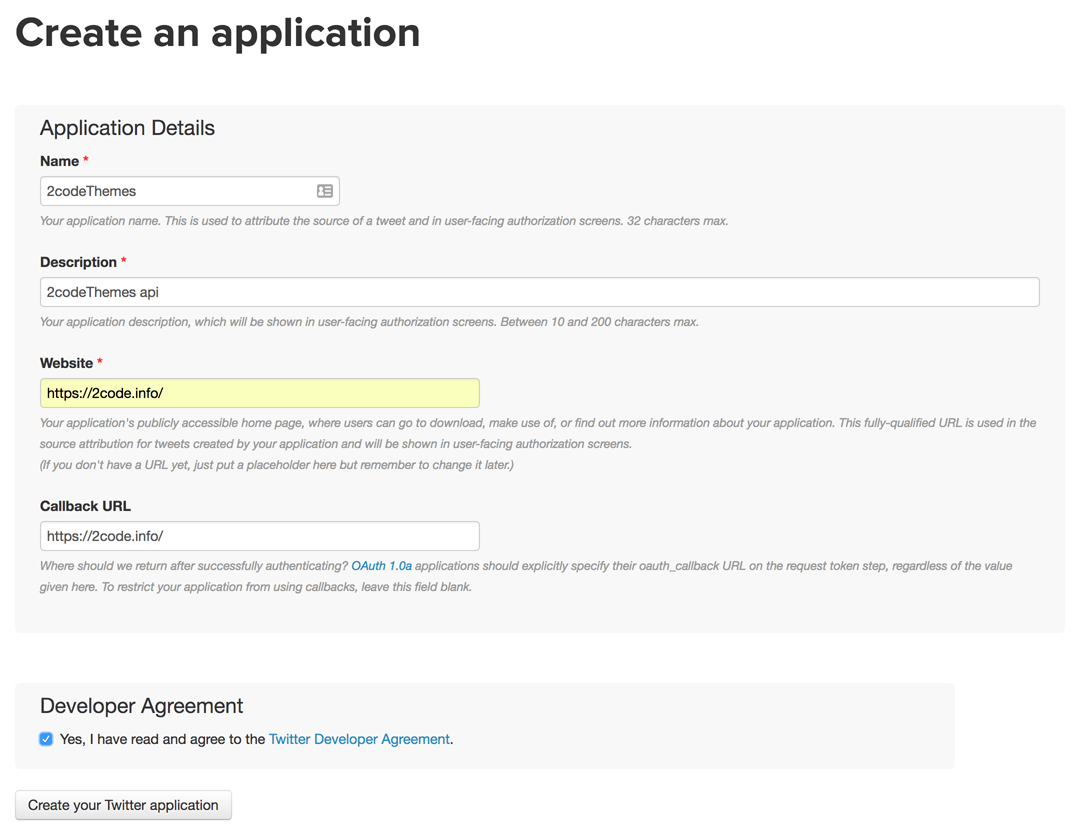Image resolution: width=1080 pixels, height=834 pixels.
Task: Open the Twitter Developer Agreement link
Action: coord(359,739)
